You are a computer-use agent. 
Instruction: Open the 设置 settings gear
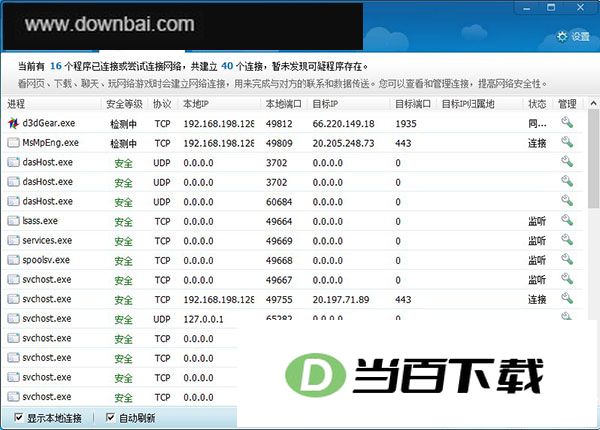pos(573,37)
